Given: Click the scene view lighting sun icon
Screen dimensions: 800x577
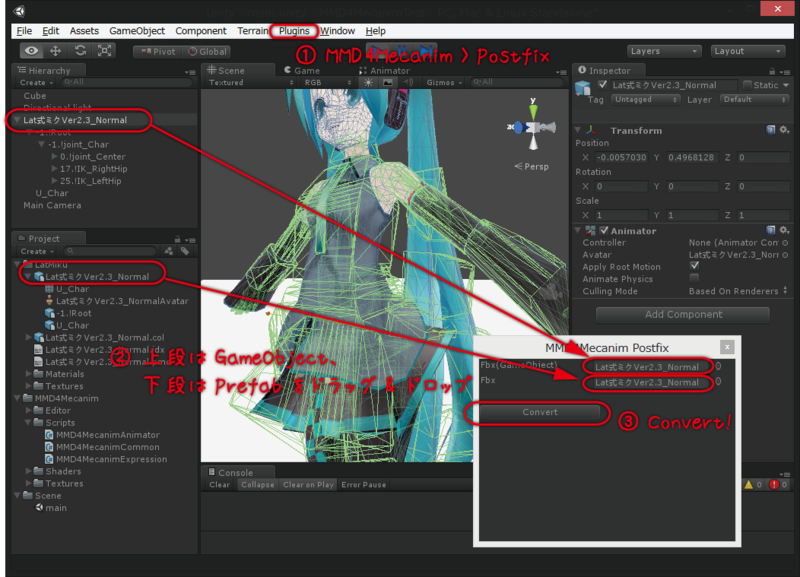Looking at the screenshot, I should (x=367, y=83).
